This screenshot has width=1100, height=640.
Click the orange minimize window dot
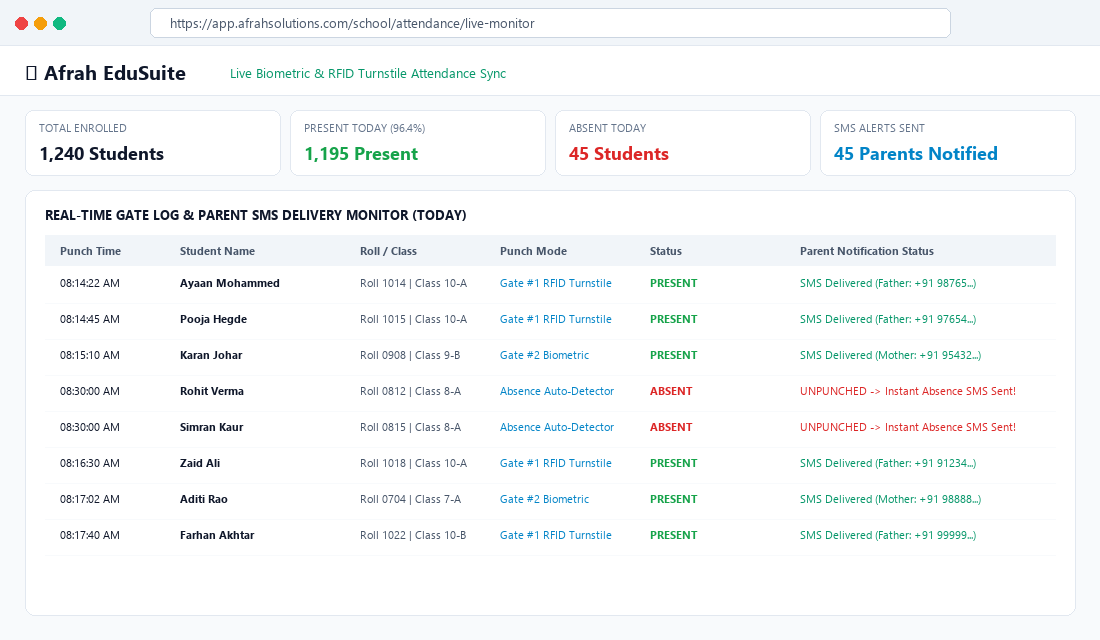41,24
